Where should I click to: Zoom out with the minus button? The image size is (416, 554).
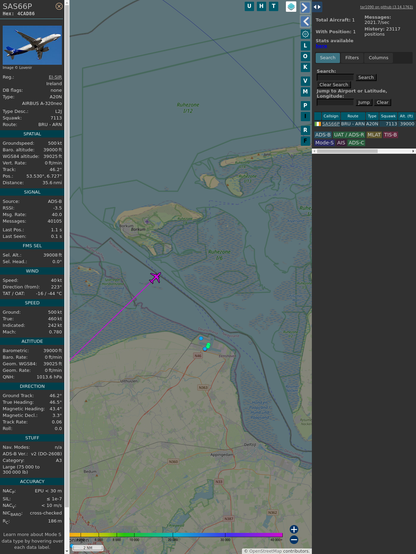[x=294, y=540]
